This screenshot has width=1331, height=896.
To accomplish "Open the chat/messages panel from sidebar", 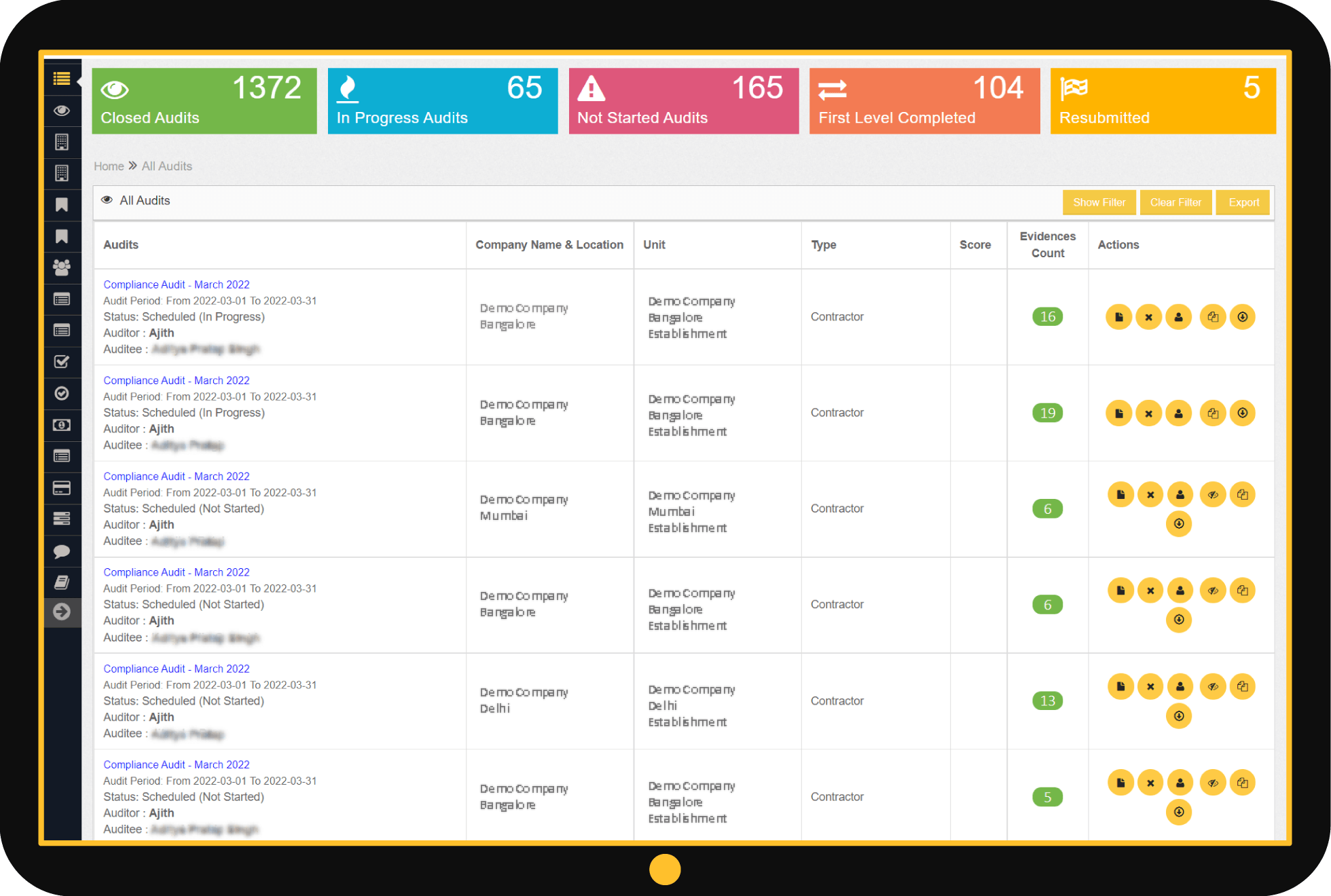I will pyautogui.click(x=62, y=552).
